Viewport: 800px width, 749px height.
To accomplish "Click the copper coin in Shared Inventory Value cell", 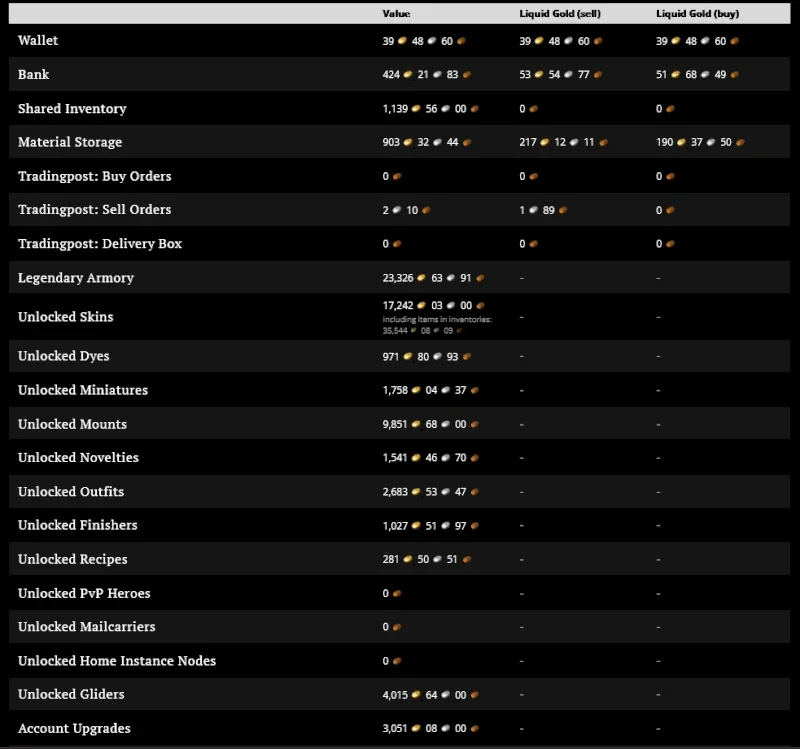I will coord(474,109).
